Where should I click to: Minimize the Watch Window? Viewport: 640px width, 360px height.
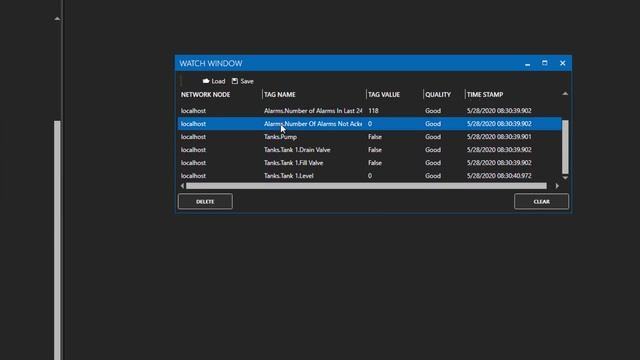point(527,64)
